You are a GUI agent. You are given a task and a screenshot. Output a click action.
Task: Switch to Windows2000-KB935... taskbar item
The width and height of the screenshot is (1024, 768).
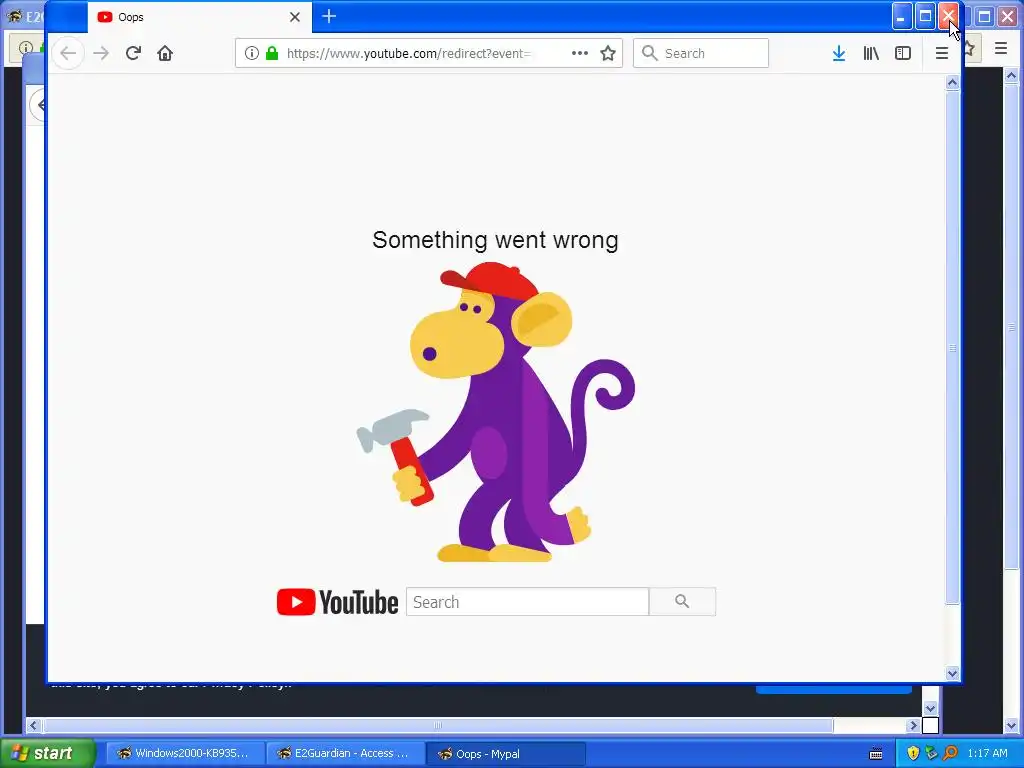click(x=185, y=754)
